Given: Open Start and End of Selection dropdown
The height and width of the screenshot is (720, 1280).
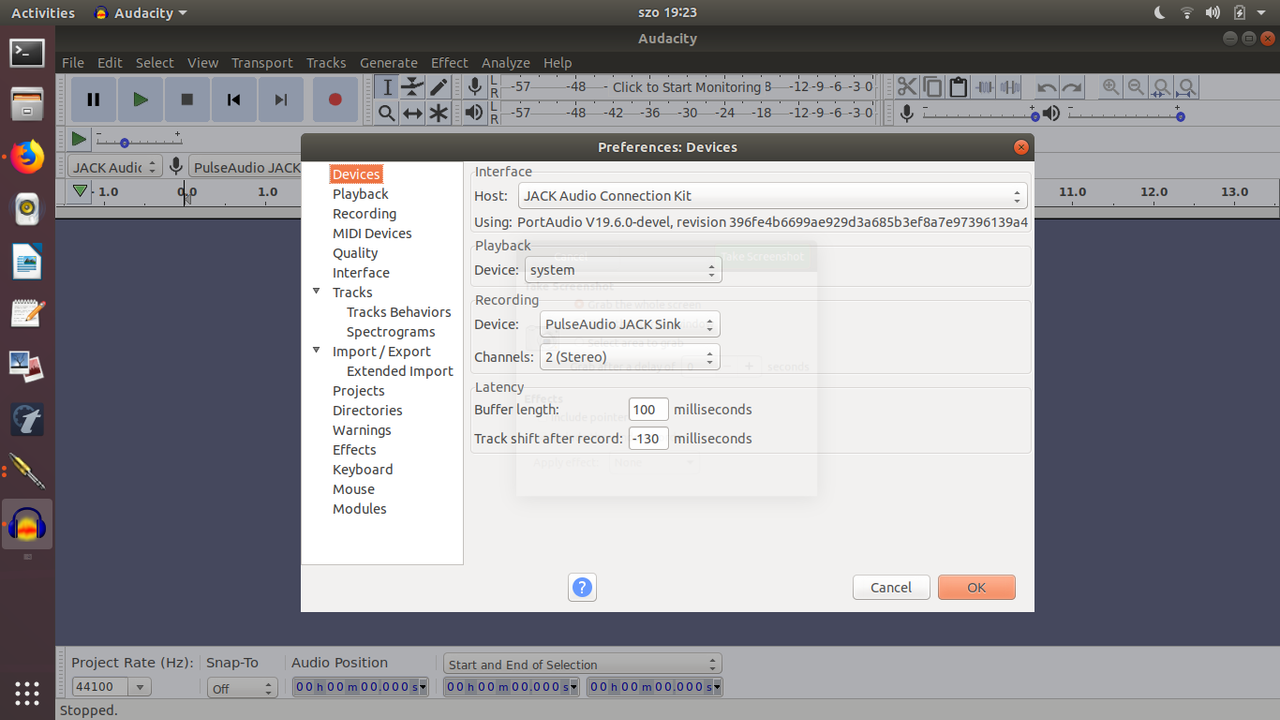Looking at the screenshot, I should coord(582,664).
